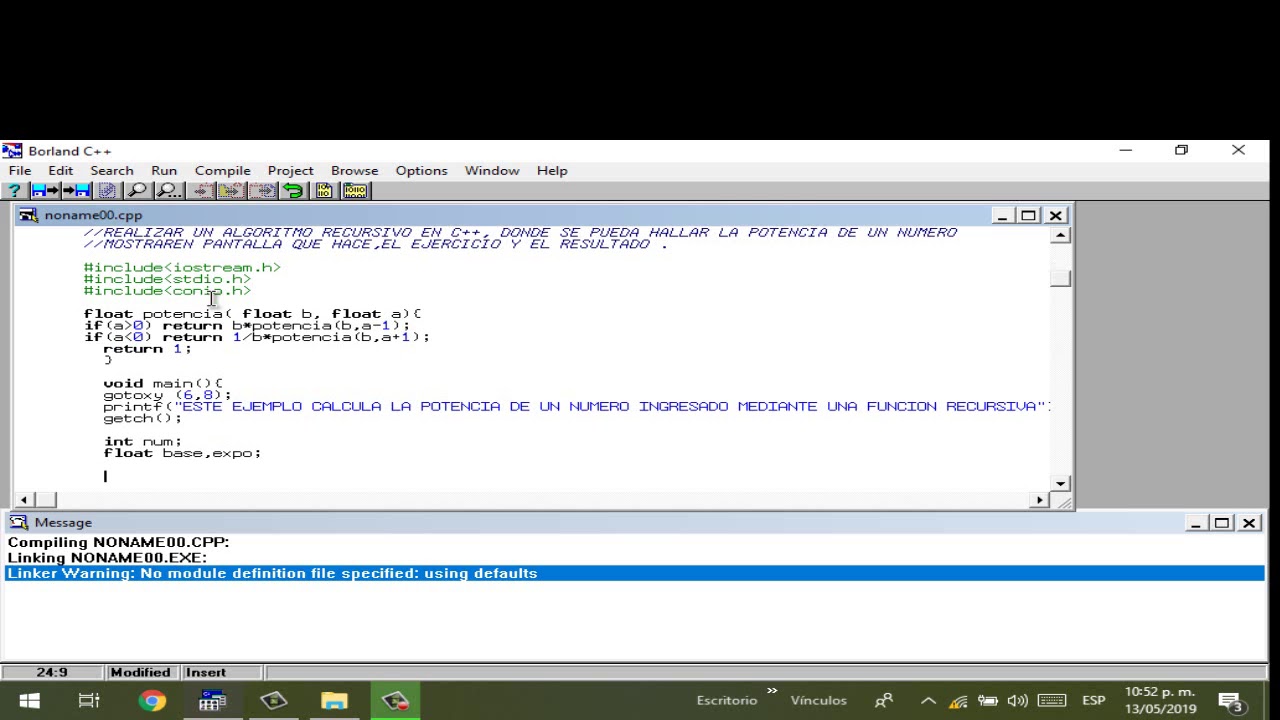Close the Message window

pos(1249,523)
